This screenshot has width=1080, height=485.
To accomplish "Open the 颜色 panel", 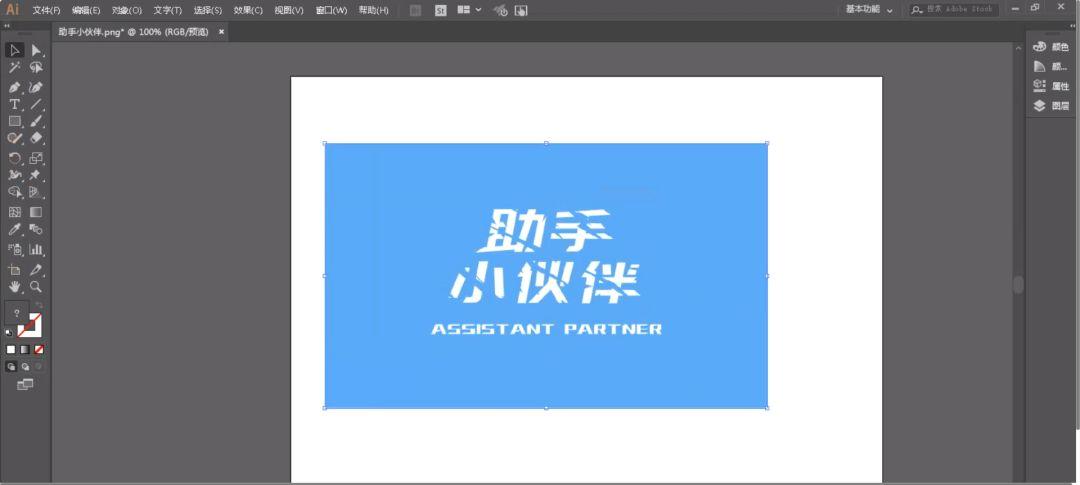I will point(1051,47).
